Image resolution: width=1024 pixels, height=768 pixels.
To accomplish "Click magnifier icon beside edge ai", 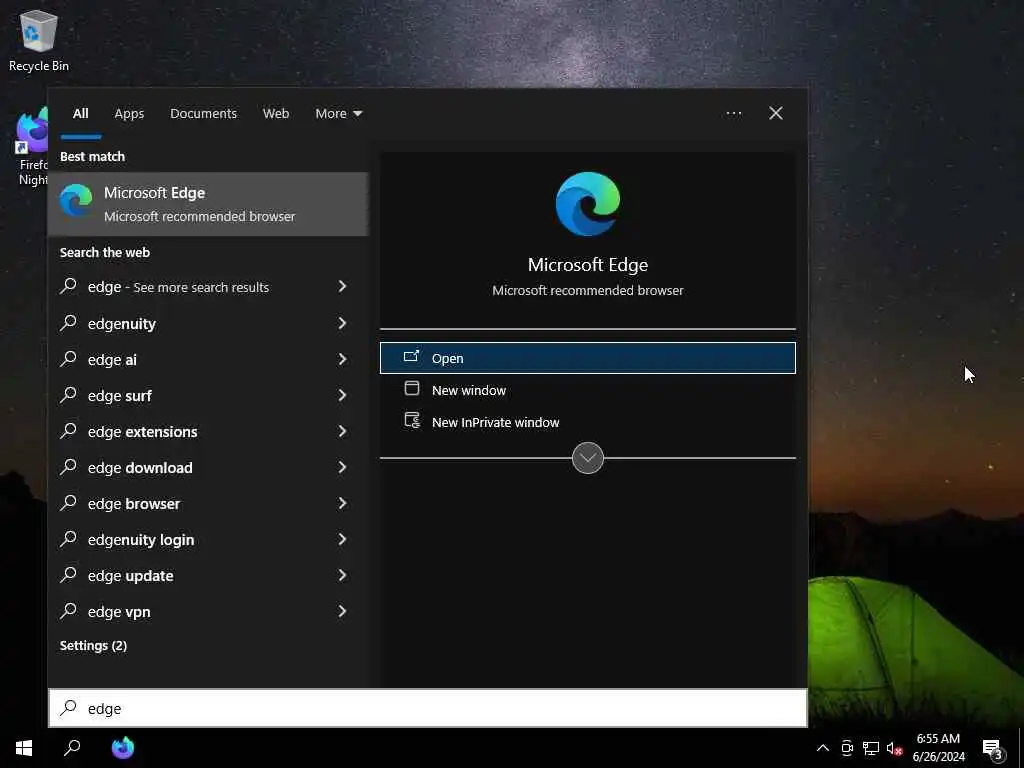I will 69,359.
